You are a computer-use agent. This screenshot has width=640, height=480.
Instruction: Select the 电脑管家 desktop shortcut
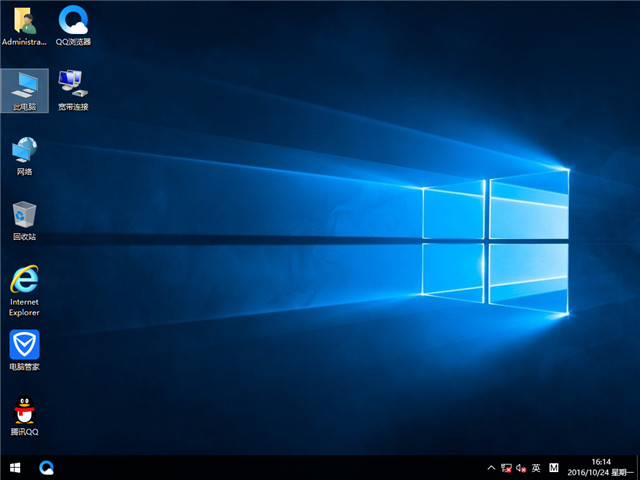click(25, 350)
